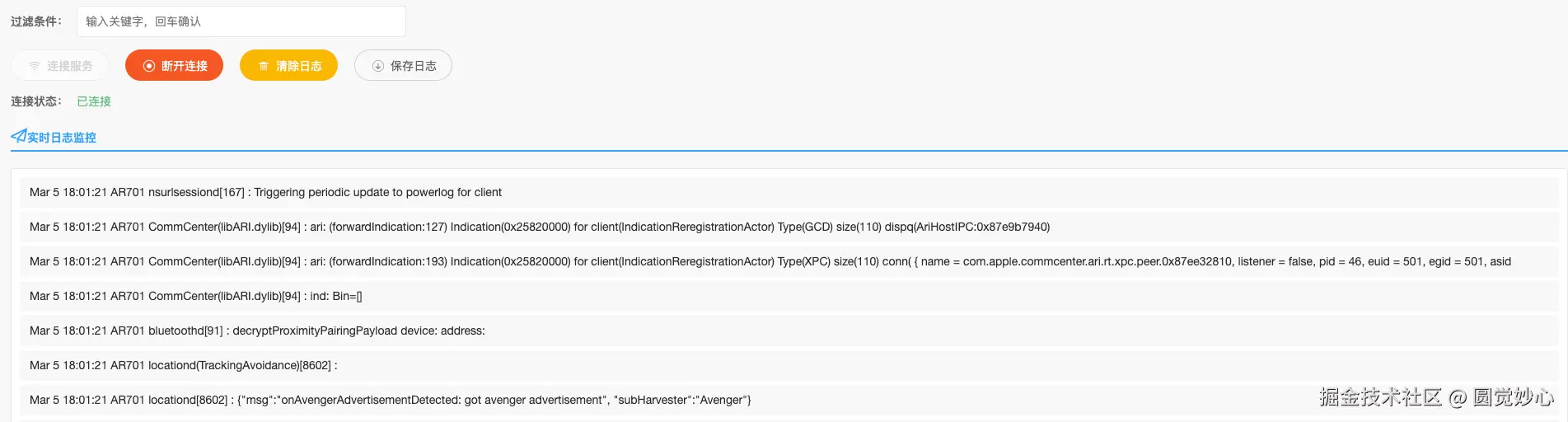Image resolution: width=1568 pixels, height=422 pixels.
Task: Click the 过滤条件 label
Action: click(35, 21)
